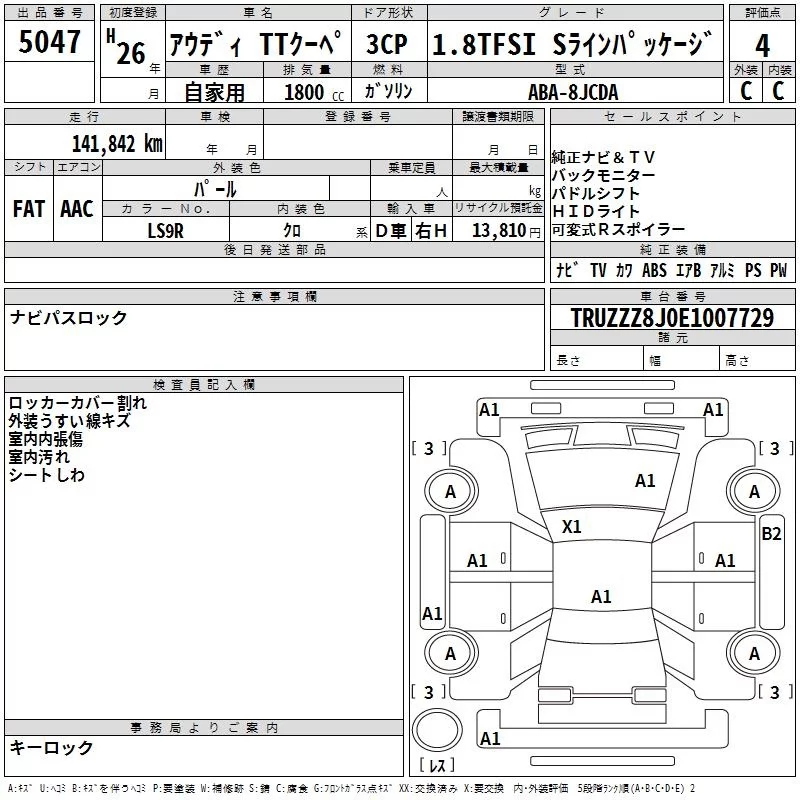Select the model code ABA-8JCDA
Image resolution: width=800 pixels, height=800 pixels.
click(x=573, y=91)
